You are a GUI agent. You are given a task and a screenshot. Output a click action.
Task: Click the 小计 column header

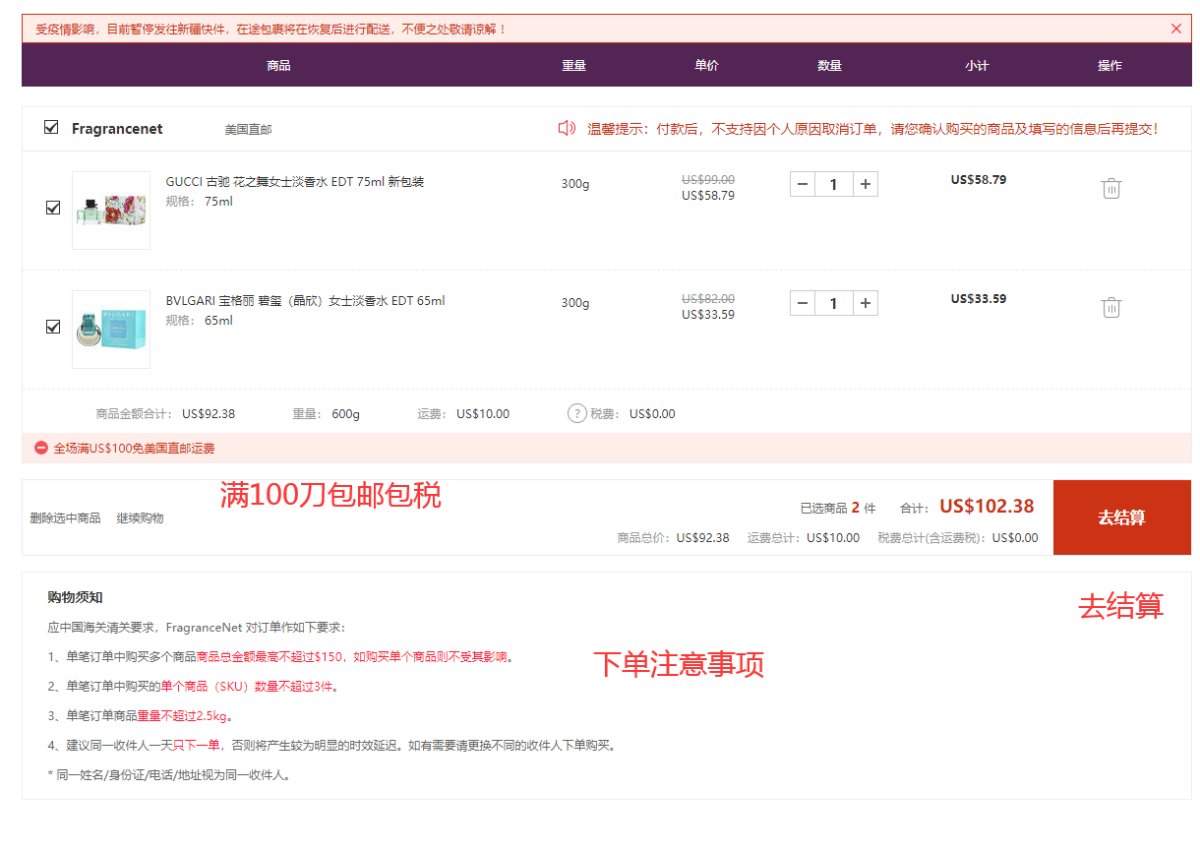(x=977, y=66)
